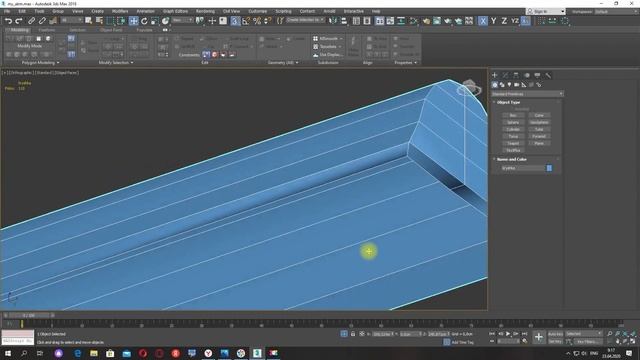The height and width of the screenshot is (360, 640).
Task: Activate the Select and Link tool
Action: [31, 20]
